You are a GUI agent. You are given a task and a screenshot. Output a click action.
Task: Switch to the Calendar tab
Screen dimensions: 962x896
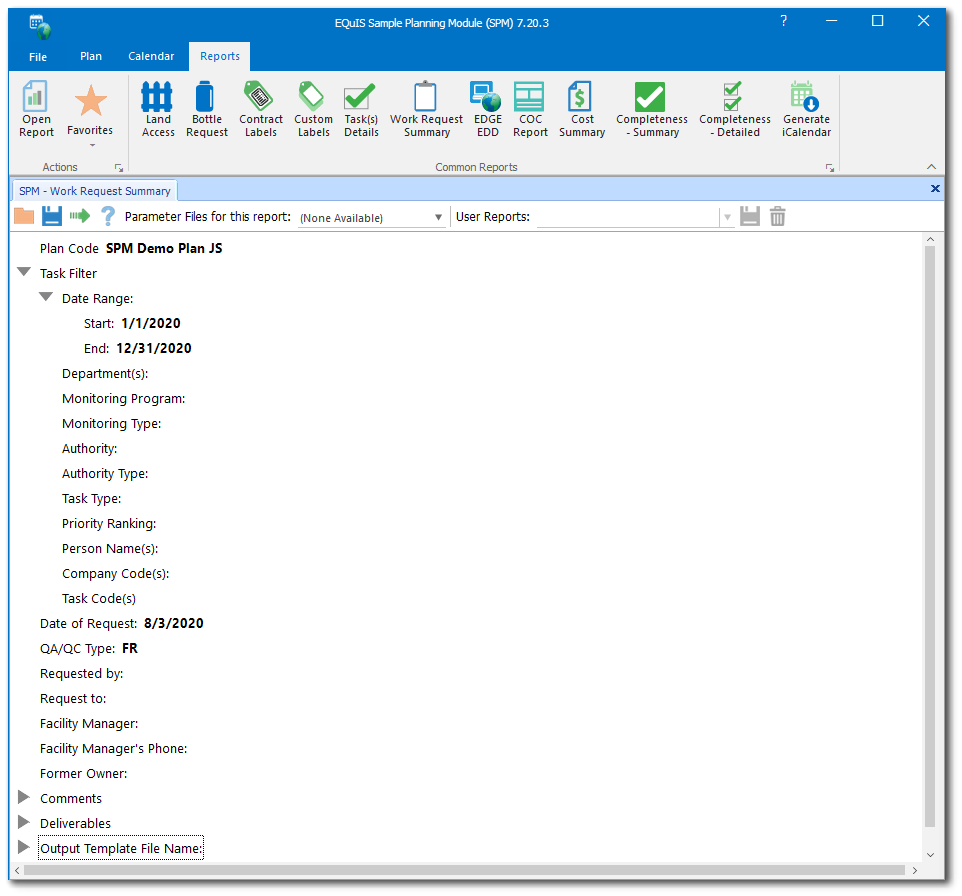(151, 56)
